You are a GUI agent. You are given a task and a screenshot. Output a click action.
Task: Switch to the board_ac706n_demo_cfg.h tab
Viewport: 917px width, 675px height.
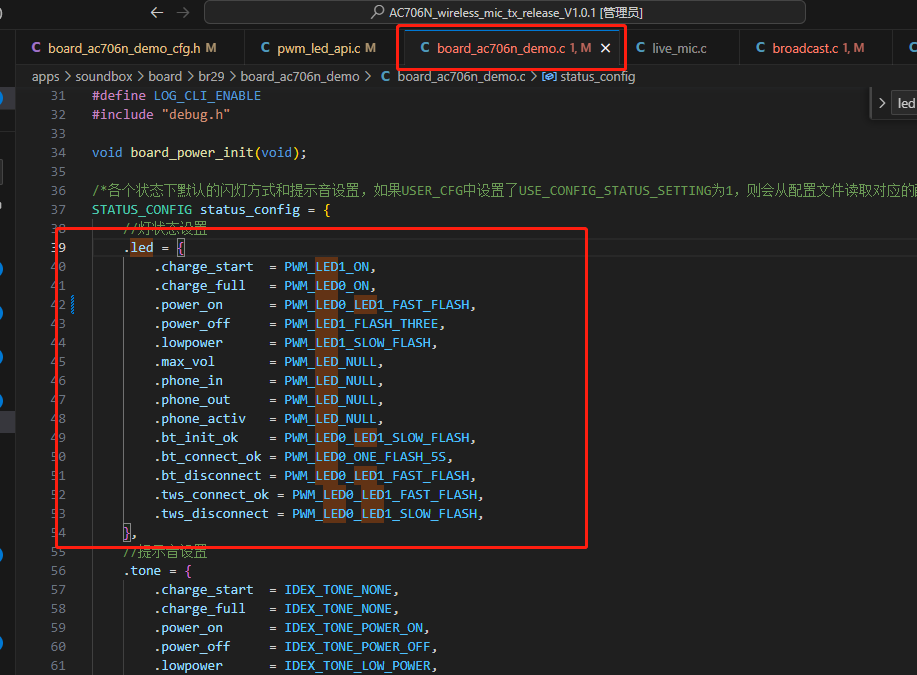(124, 48)
